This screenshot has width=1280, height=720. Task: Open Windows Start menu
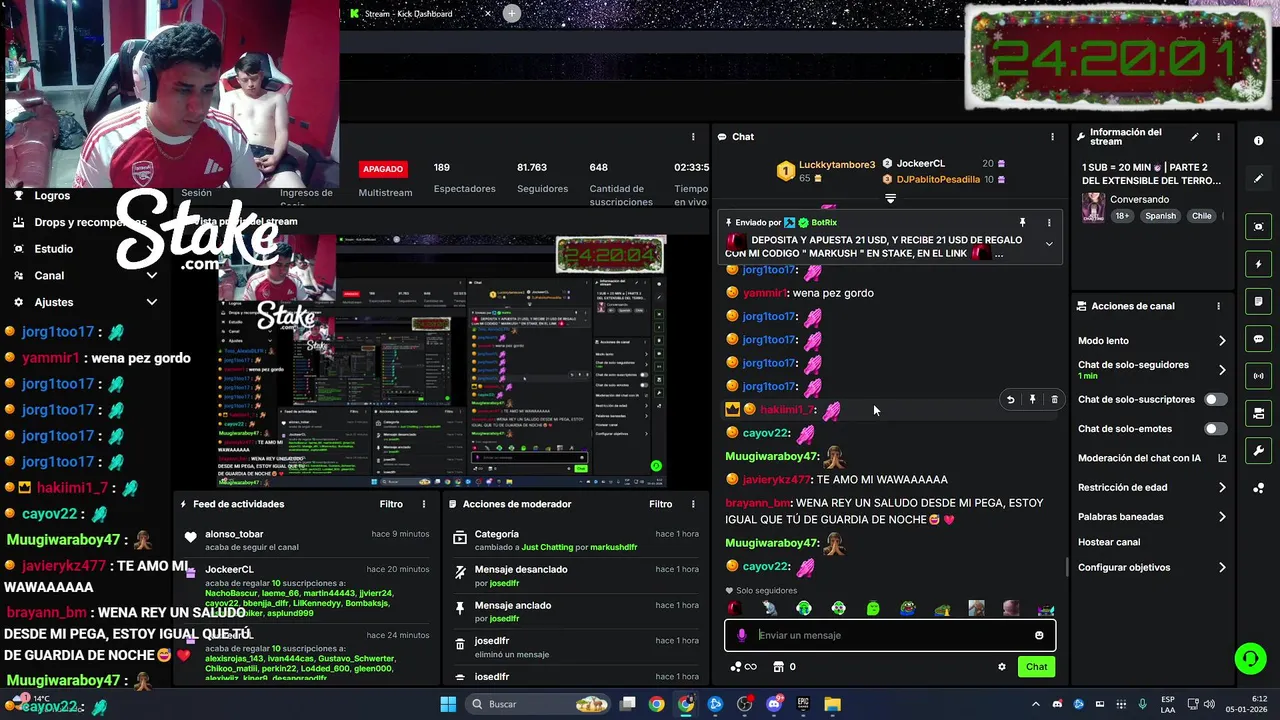[448, 704]
